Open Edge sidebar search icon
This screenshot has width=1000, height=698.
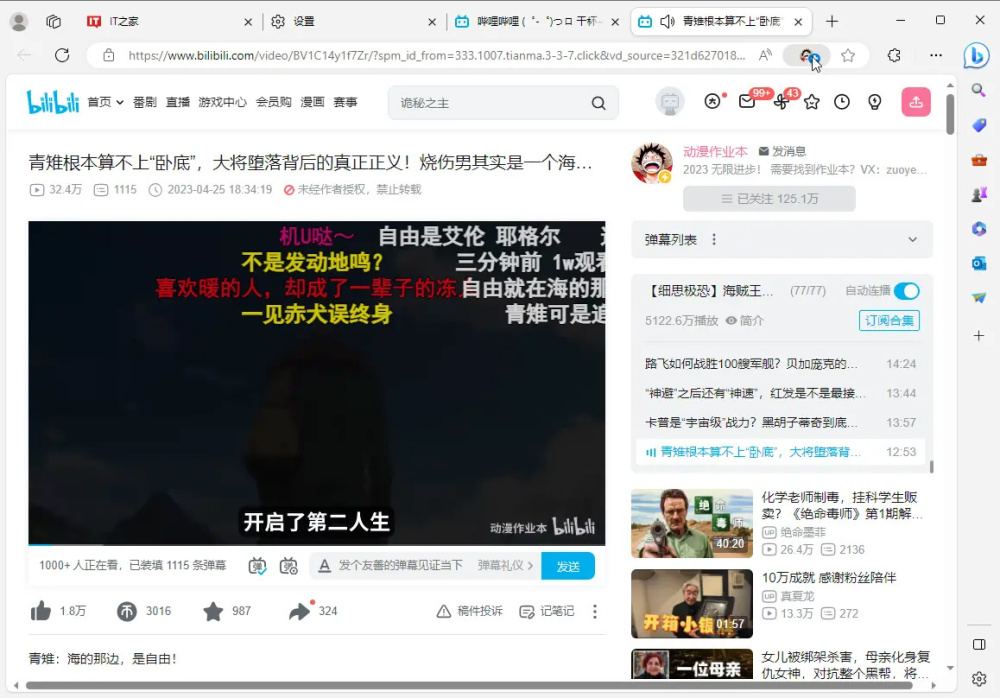[x=978, y=90]
